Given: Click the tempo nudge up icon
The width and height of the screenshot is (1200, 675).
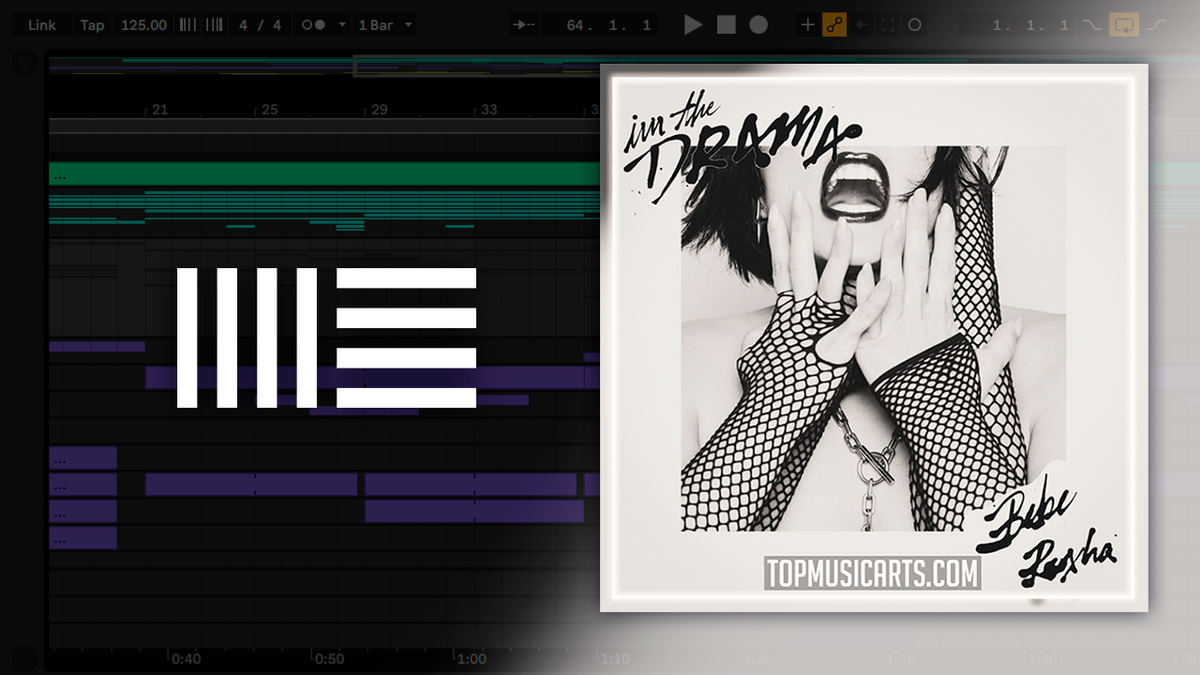Looking at the screenshot, I should click(213, 24).
